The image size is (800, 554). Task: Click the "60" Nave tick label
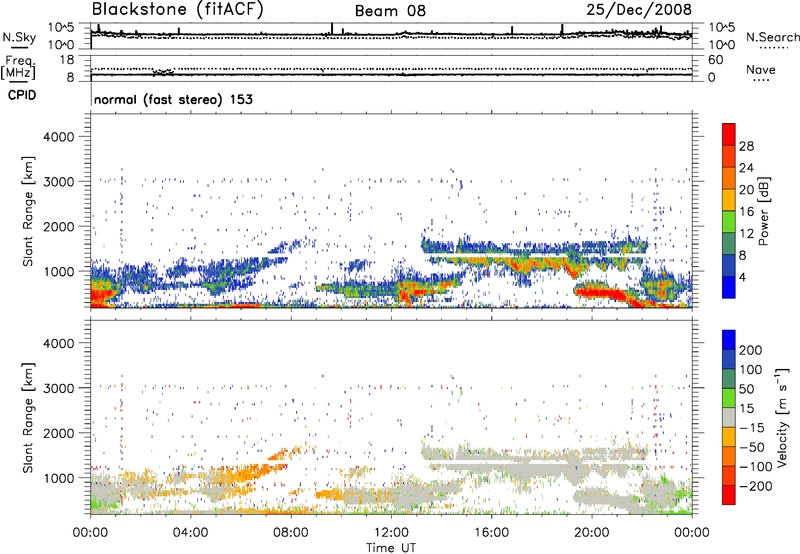pyautogui.click(x=715, y=60)
